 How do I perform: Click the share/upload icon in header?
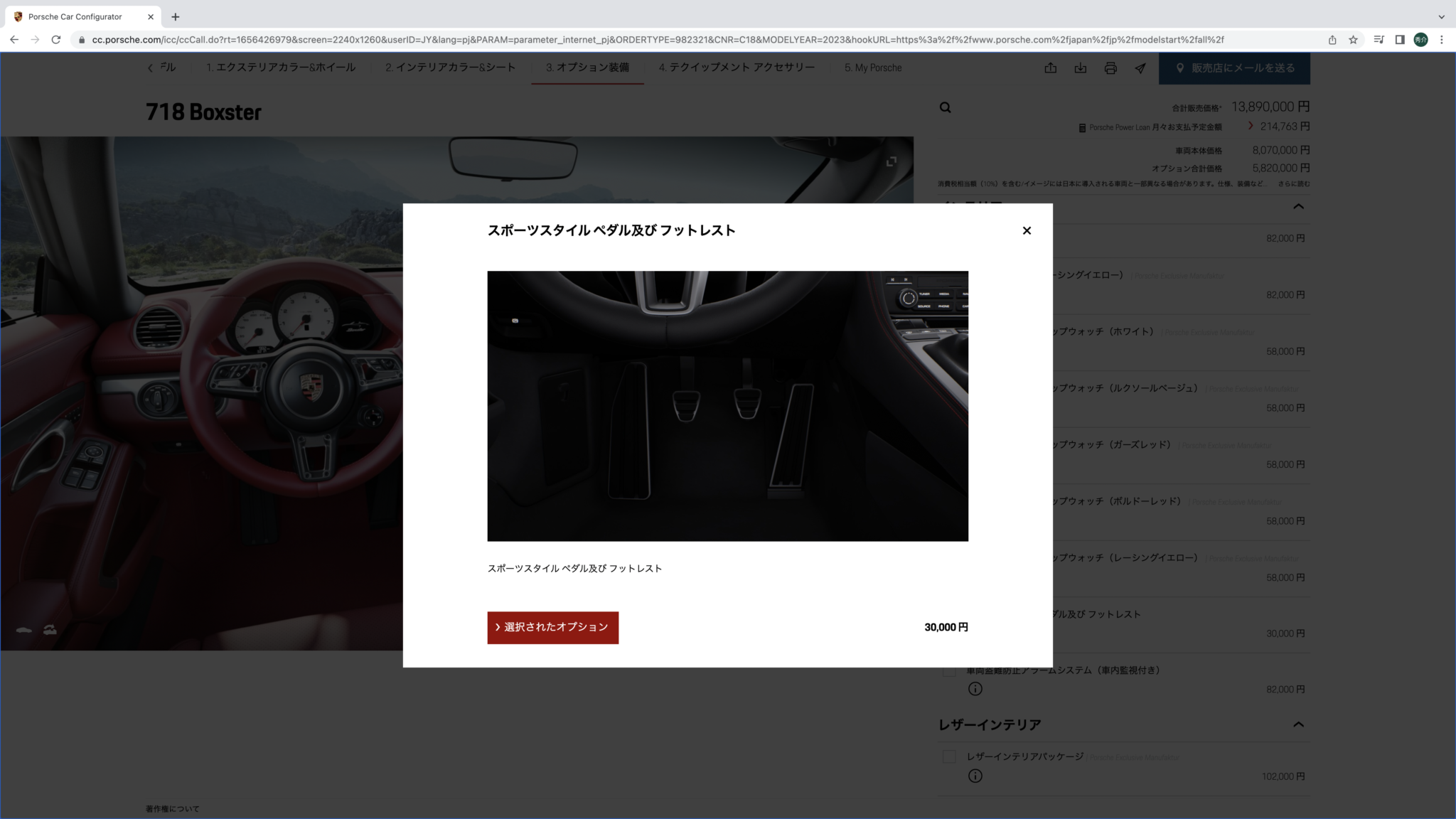click(1051, 68)
